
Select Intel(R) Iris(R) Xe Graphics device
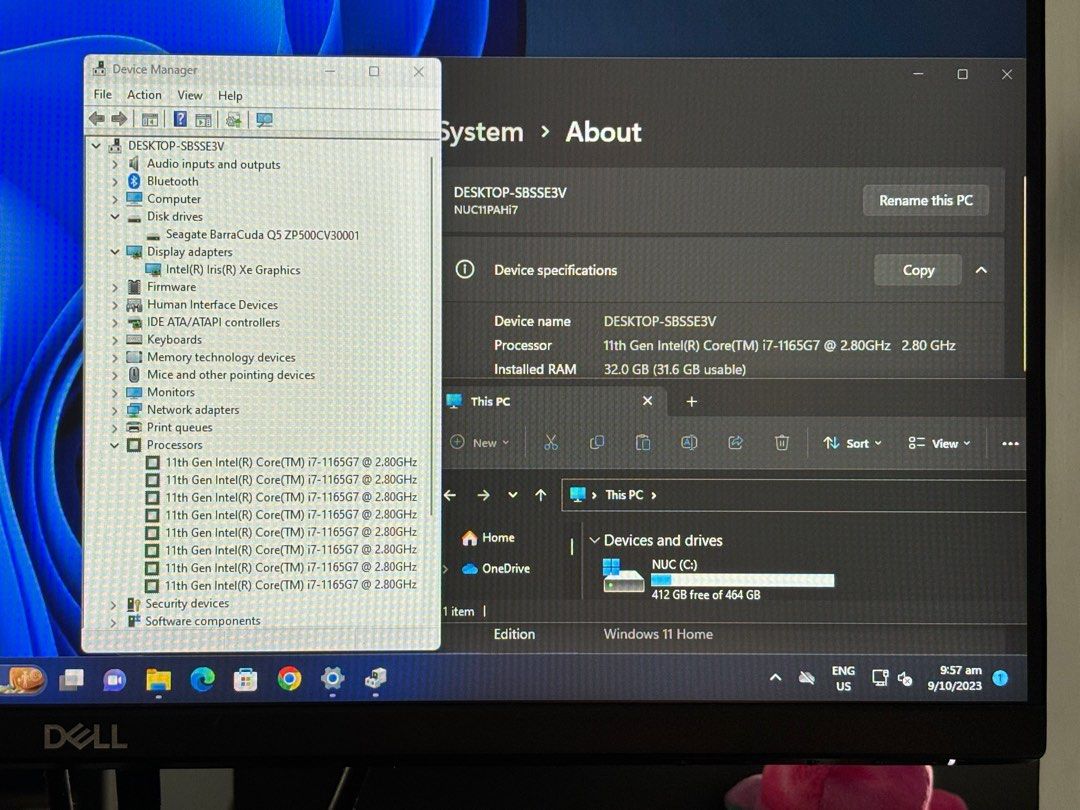tap(232, 270)
